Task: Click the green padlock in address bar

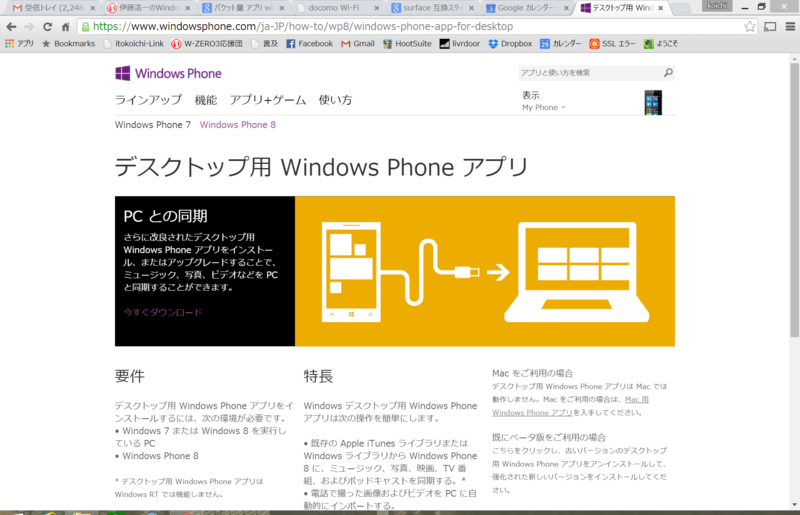Action: (x=85, y=27)
